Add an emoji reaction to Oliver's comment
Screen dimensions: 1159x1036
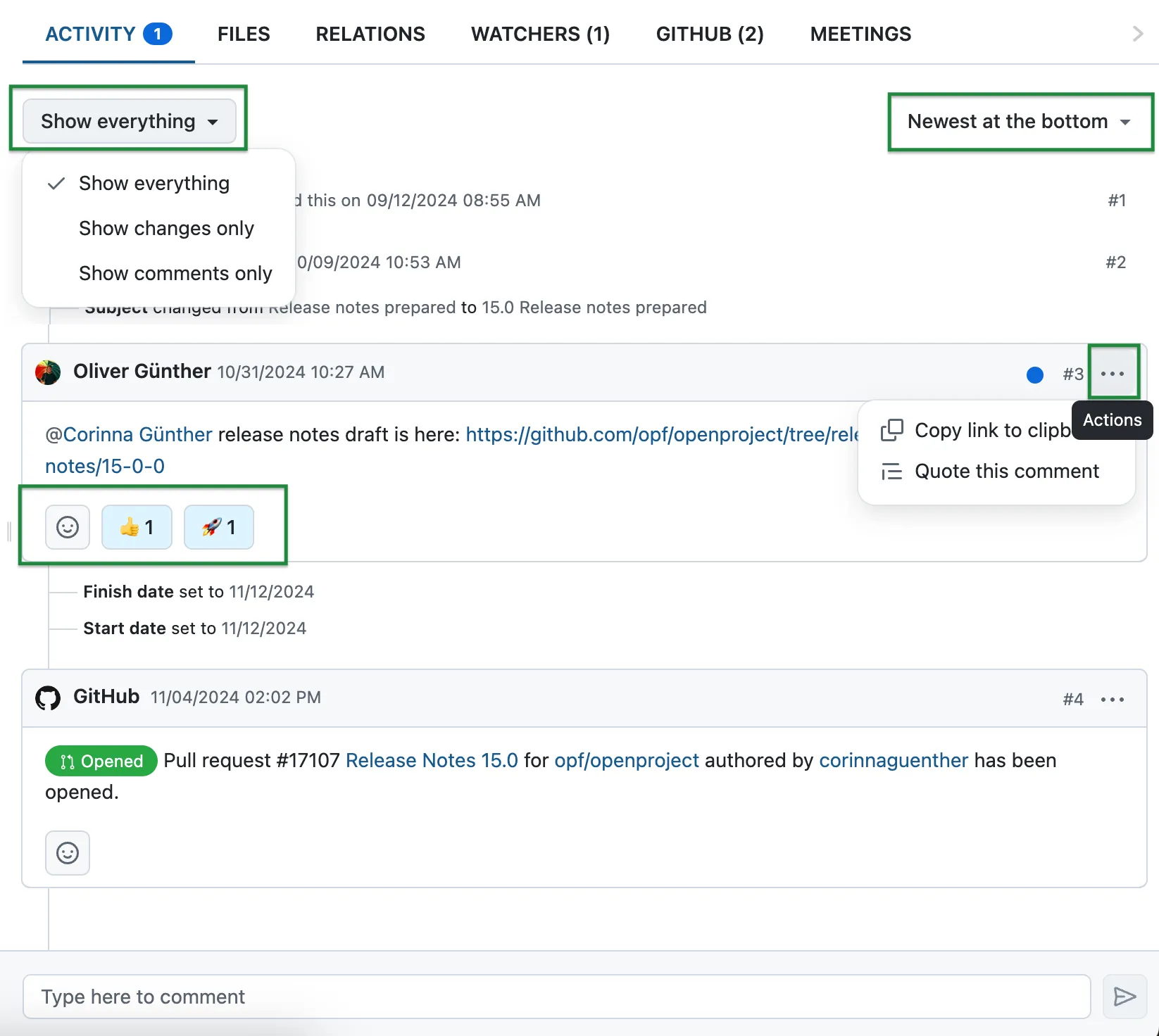(x=67, y=526)
